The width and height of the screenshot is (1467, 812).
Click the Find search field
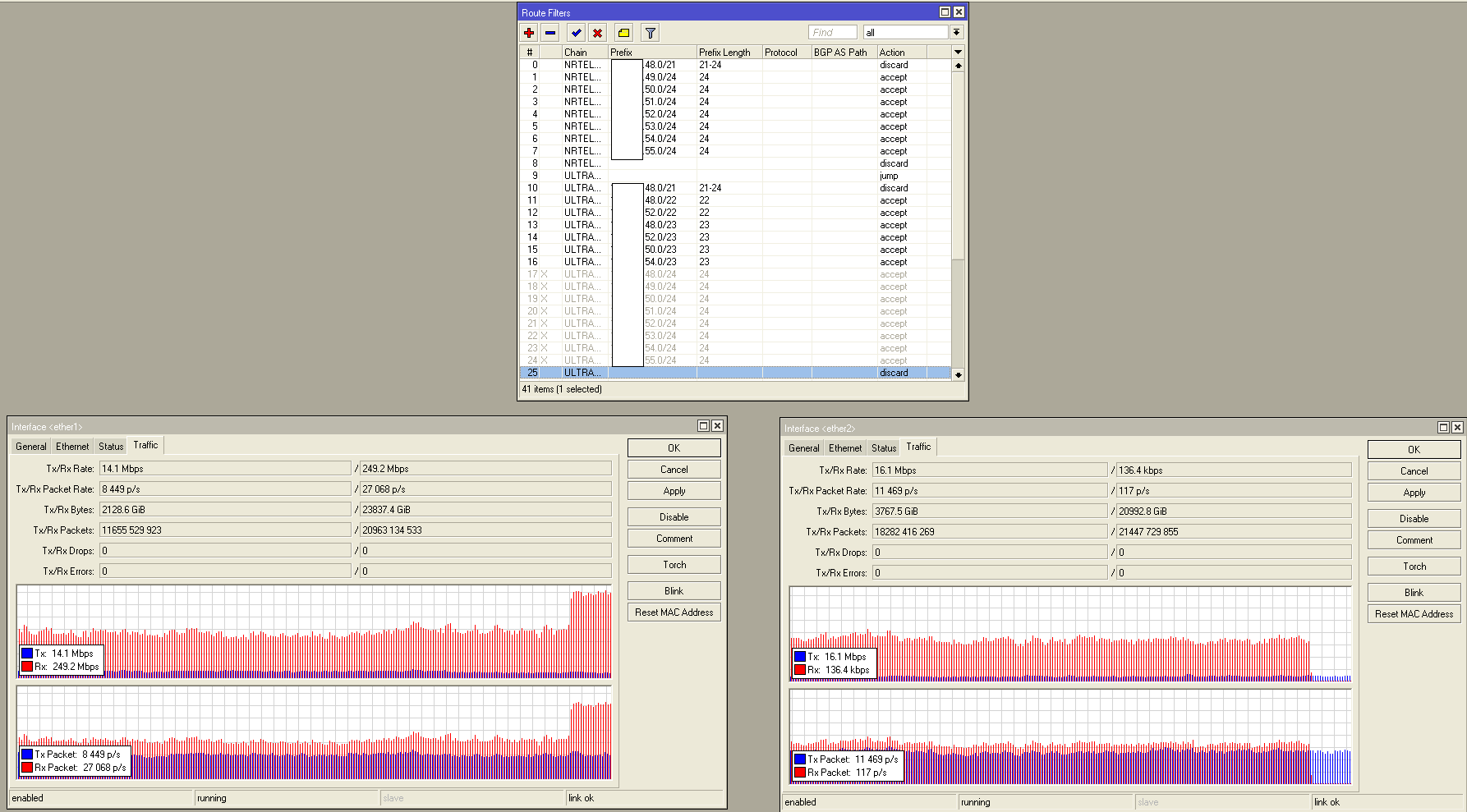tap(831, 32)
